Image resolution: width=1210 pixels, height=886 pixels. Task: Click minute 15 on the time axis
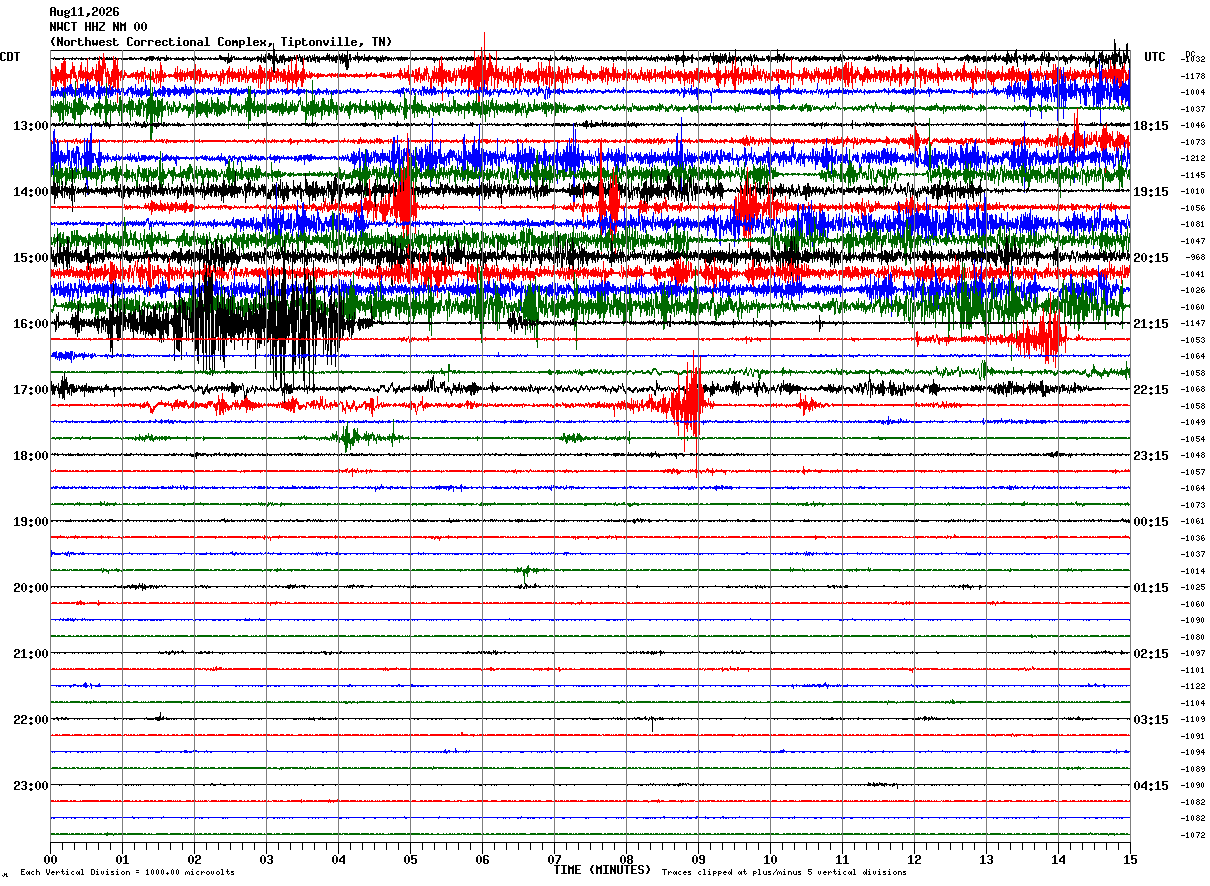1130,859
